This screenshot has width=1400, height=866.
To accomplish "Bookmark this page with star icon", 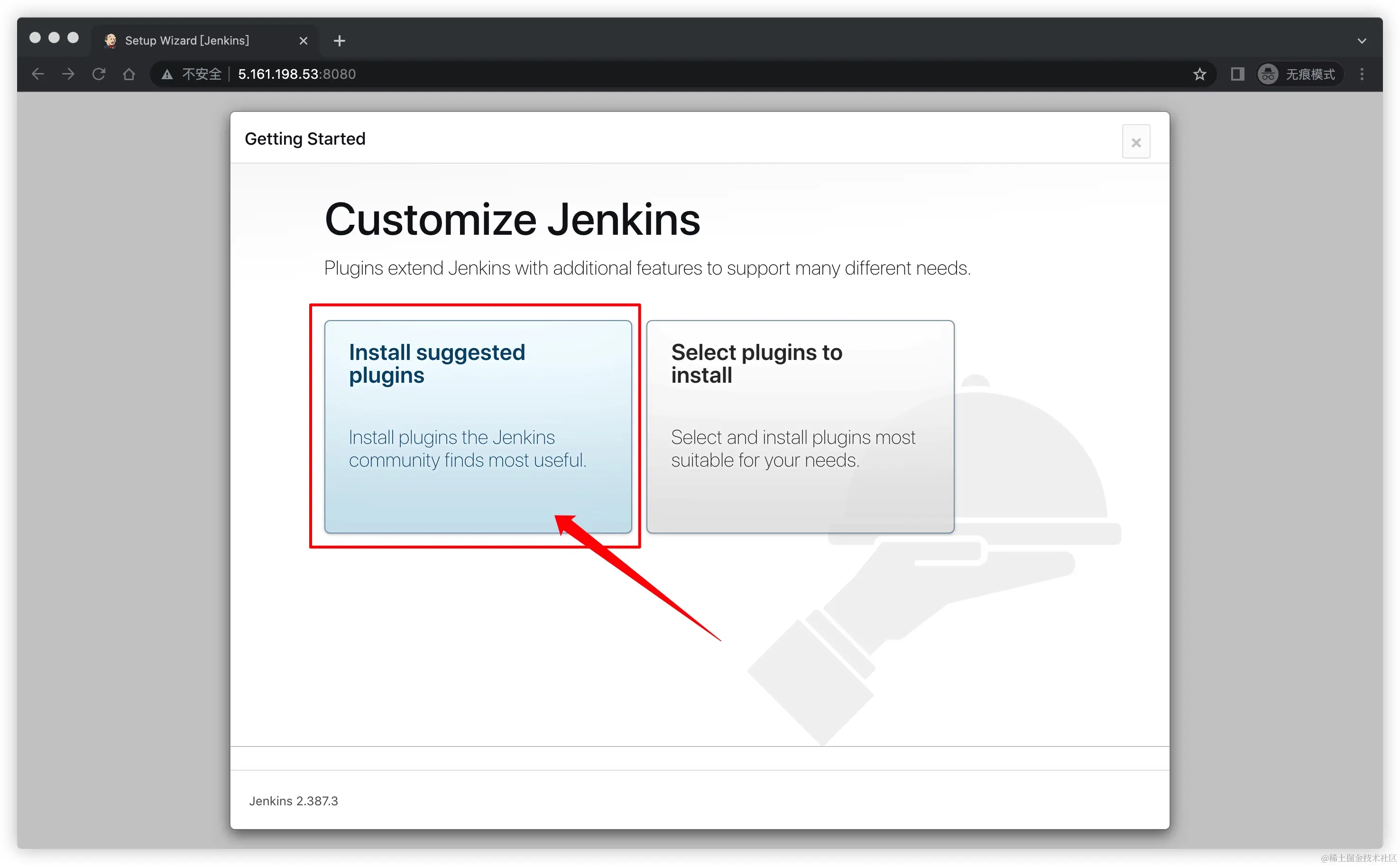I will tap(1199, 74).
